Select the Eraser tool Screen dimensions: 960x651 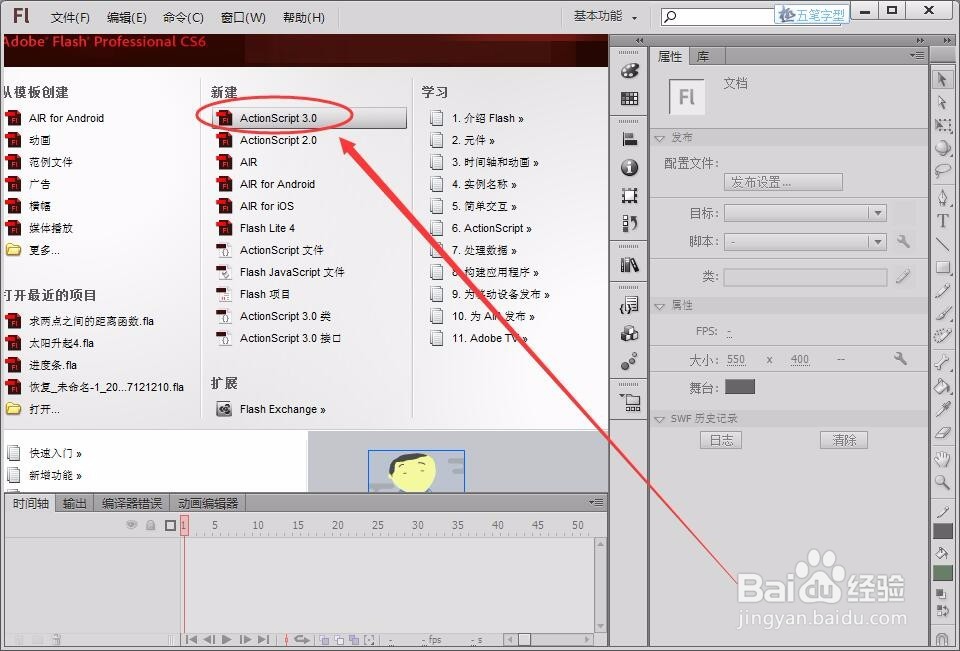(x=942, y=432)
